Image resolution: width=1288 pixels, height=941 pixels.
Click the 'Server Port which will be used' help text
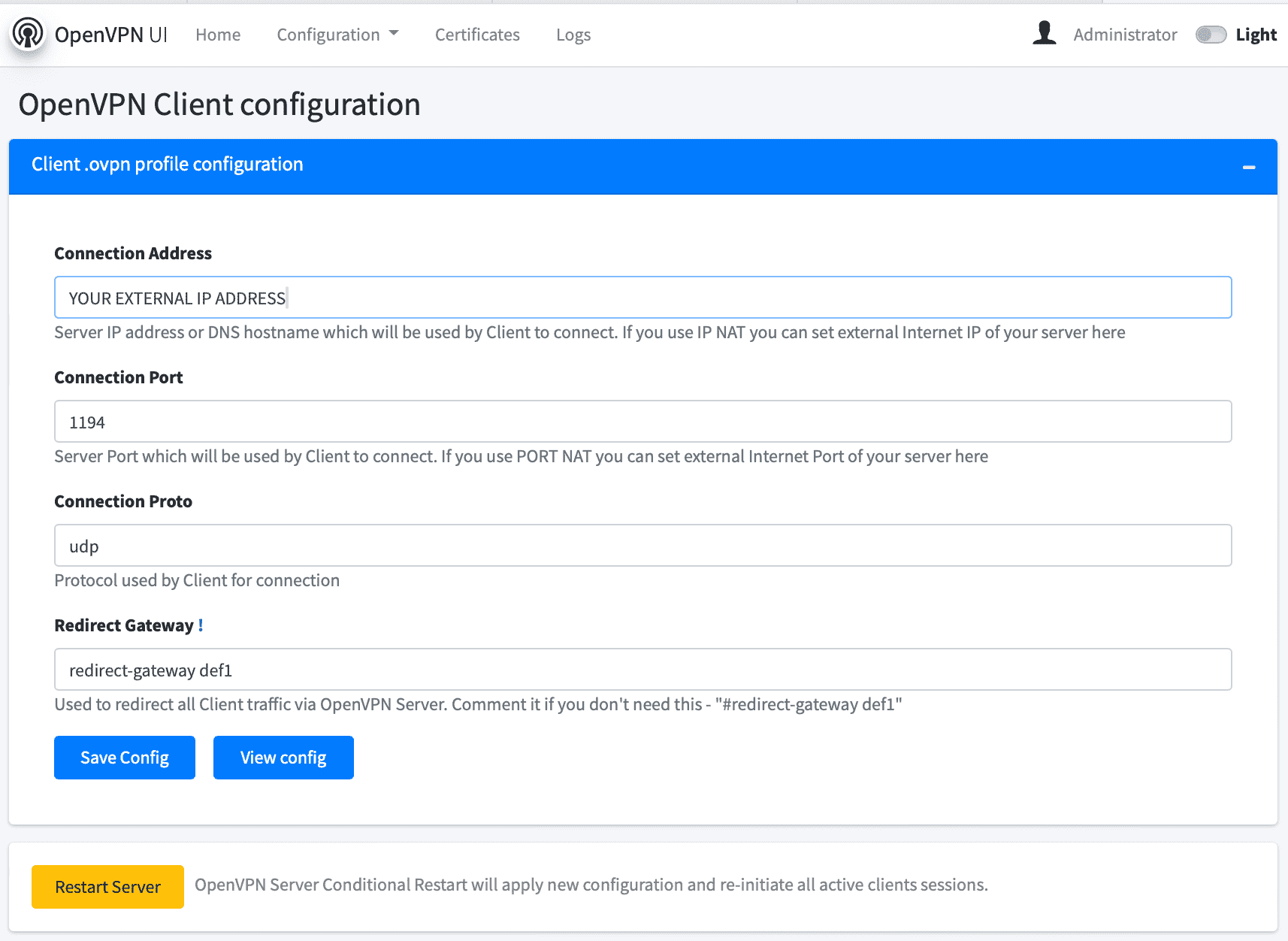[522, 456]
